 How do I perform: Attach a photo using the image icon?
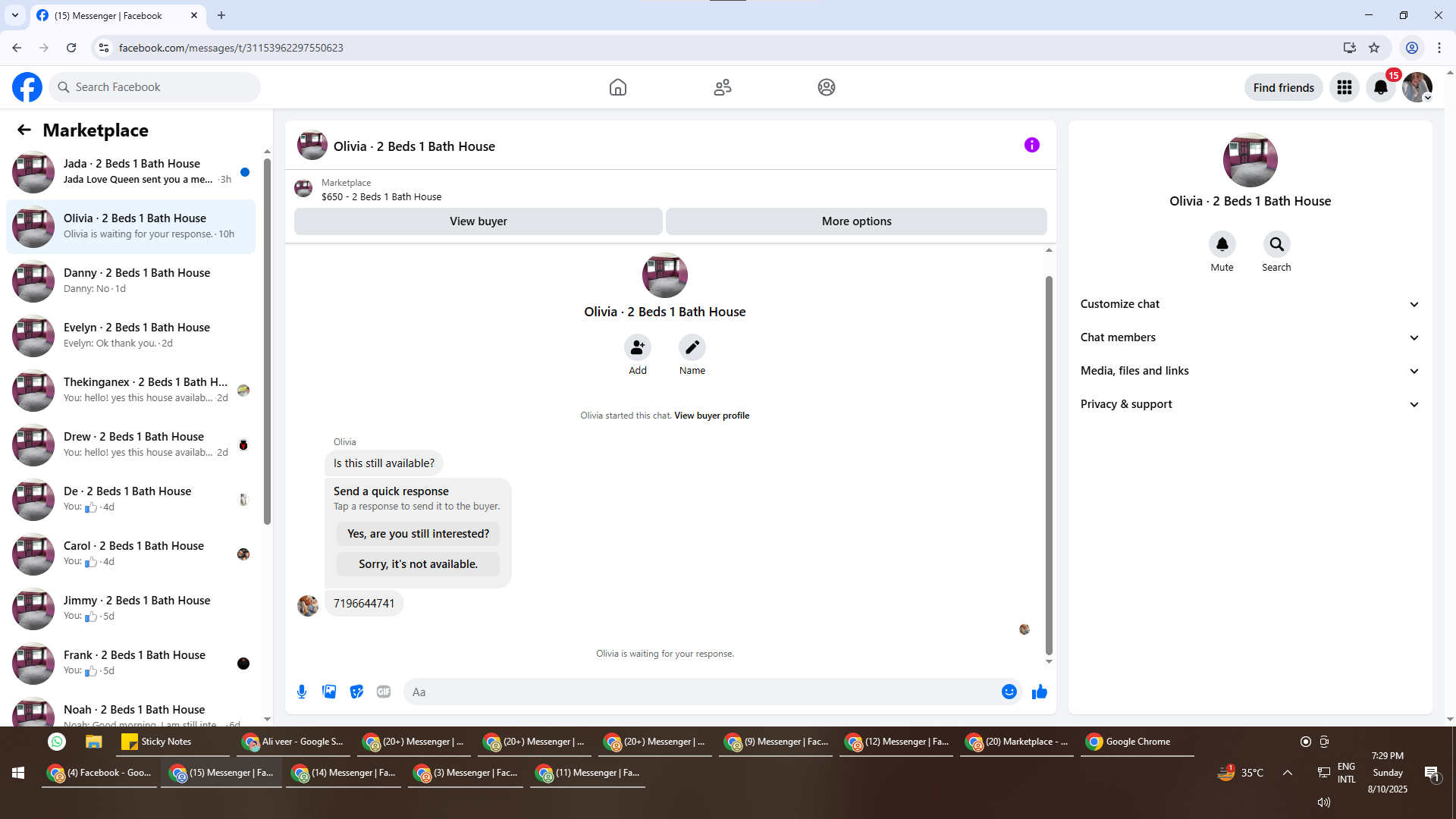click(x=329, y=692)
